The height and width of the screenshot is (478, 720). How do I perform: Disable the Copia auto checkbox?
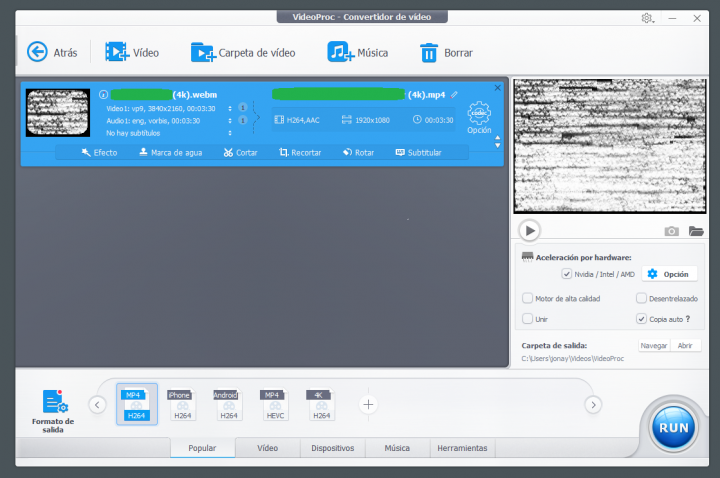641,319
